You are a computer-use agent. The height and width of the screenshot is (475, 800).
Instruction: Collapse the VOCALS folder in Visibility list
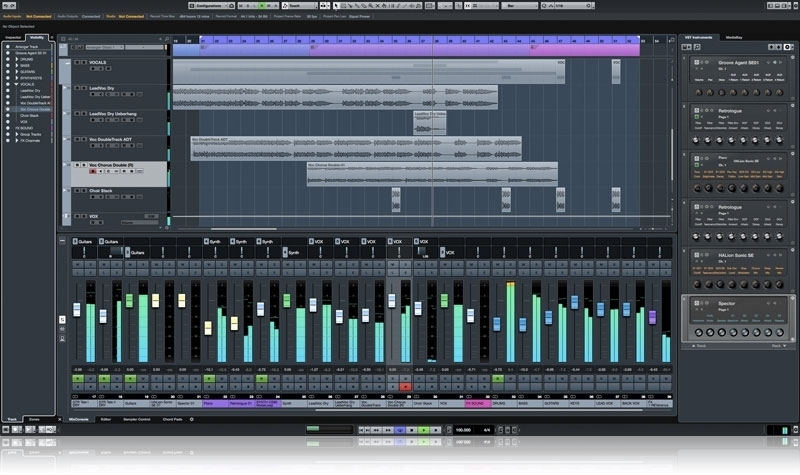pos(14,84)
